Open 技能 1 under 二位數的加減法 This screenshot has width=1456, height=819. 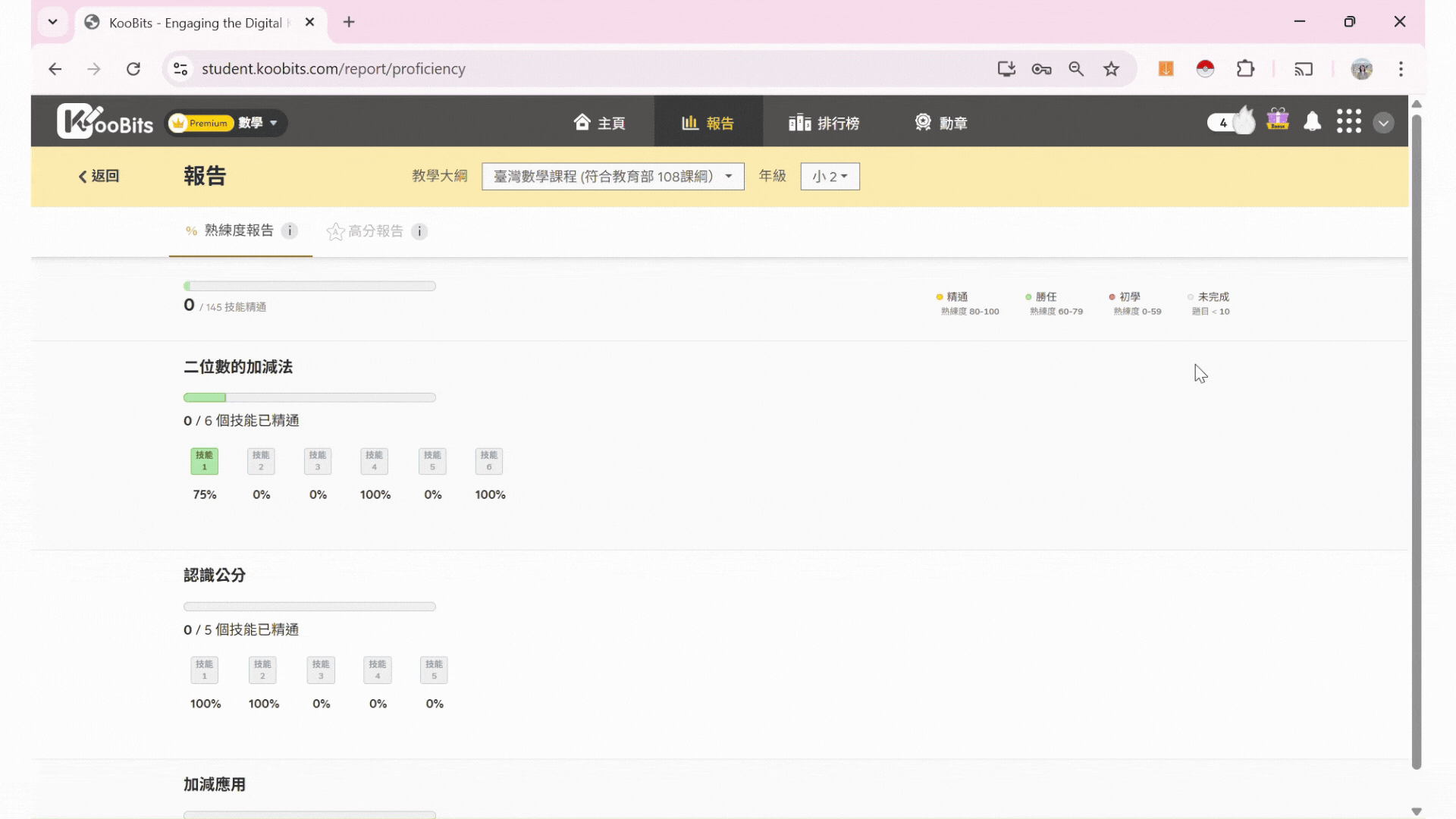pos(205,461)
